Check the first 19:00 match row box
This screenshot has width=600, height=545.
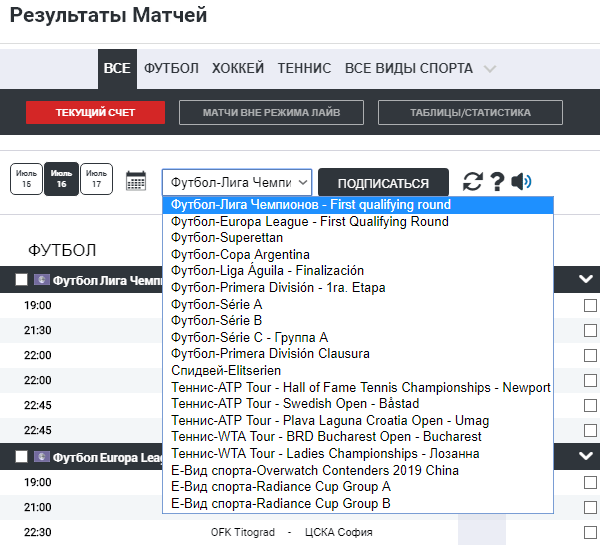pyautogui.click(x=590, y=305)
